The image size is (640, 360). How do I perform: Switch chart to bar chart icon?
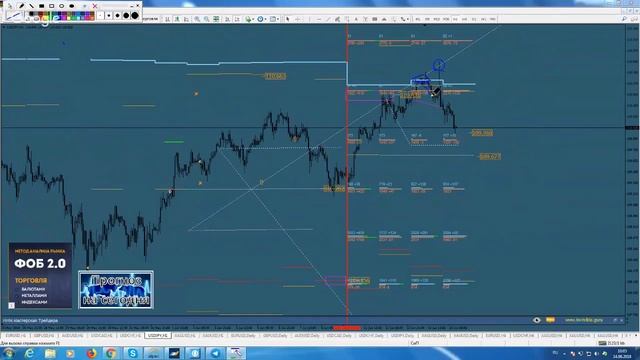pyautogui.click(x=167, y=19)
